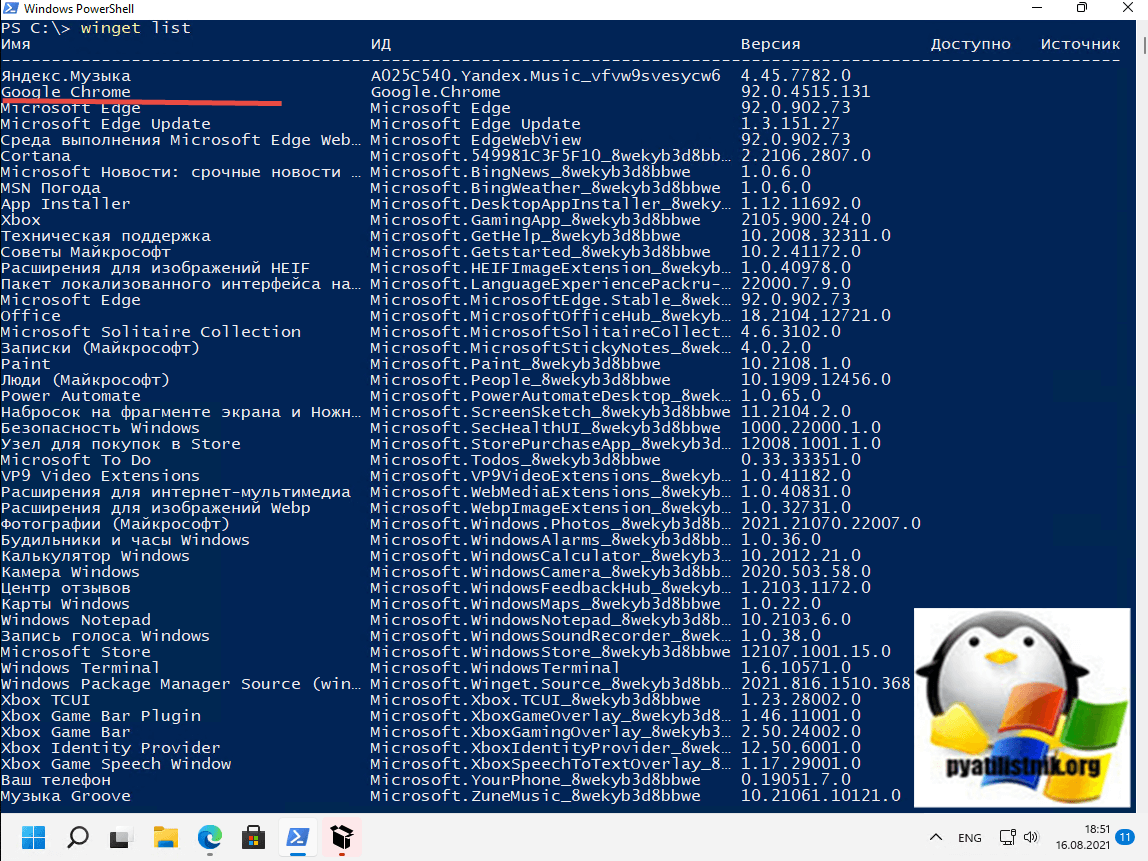
Task: Open the PowerShell title bar system menu
Action: [x=11, y=9]
